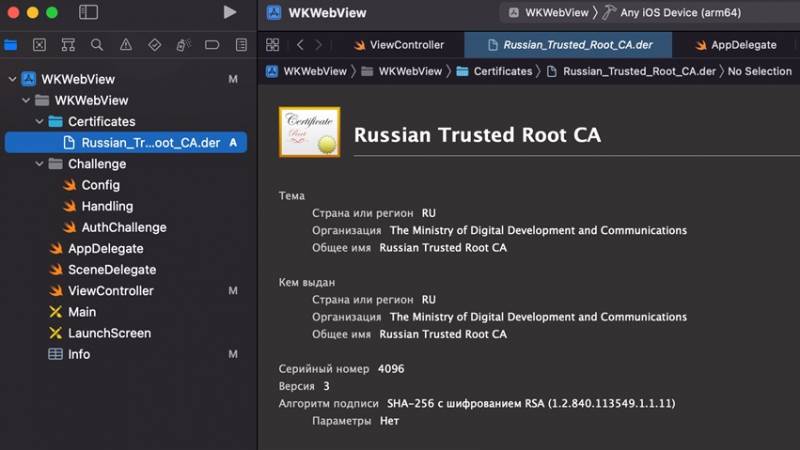This screenshot has width=800, height=450.
Task: Run the project with the play button
Action: tap(230, 12)
